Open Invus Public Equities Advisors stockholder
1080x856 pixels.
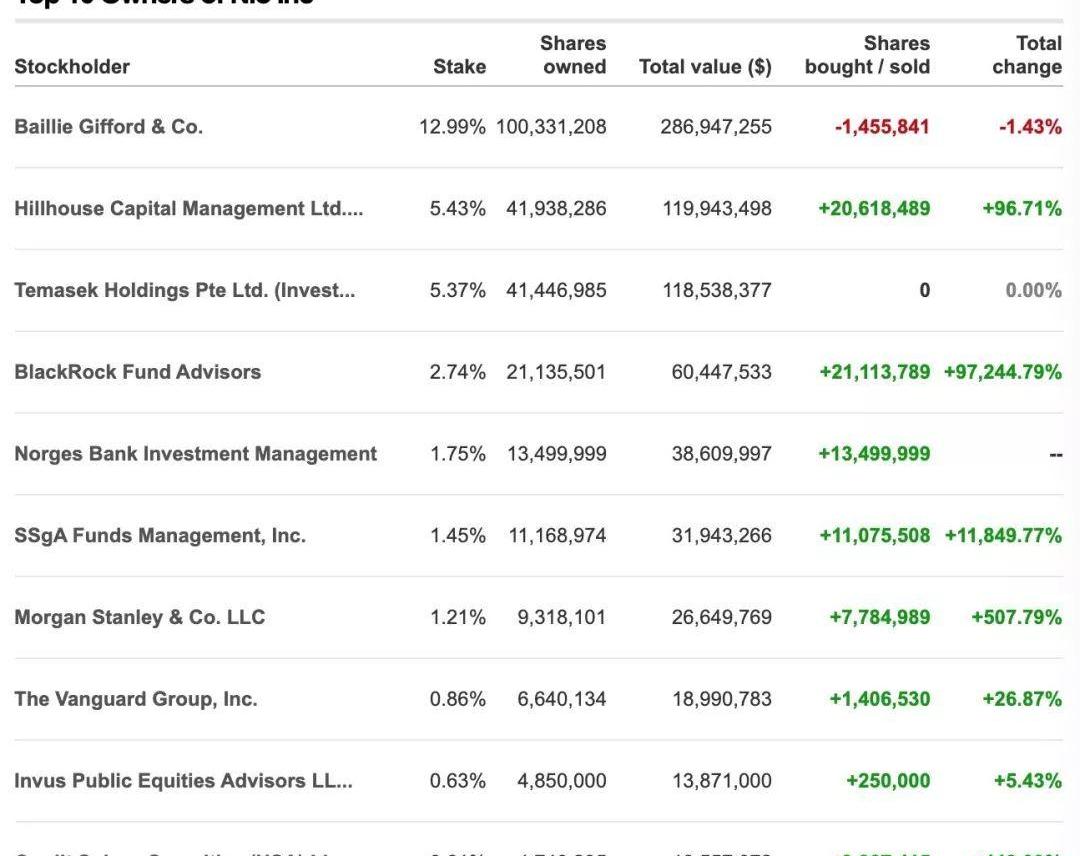[x=183, y=781]
